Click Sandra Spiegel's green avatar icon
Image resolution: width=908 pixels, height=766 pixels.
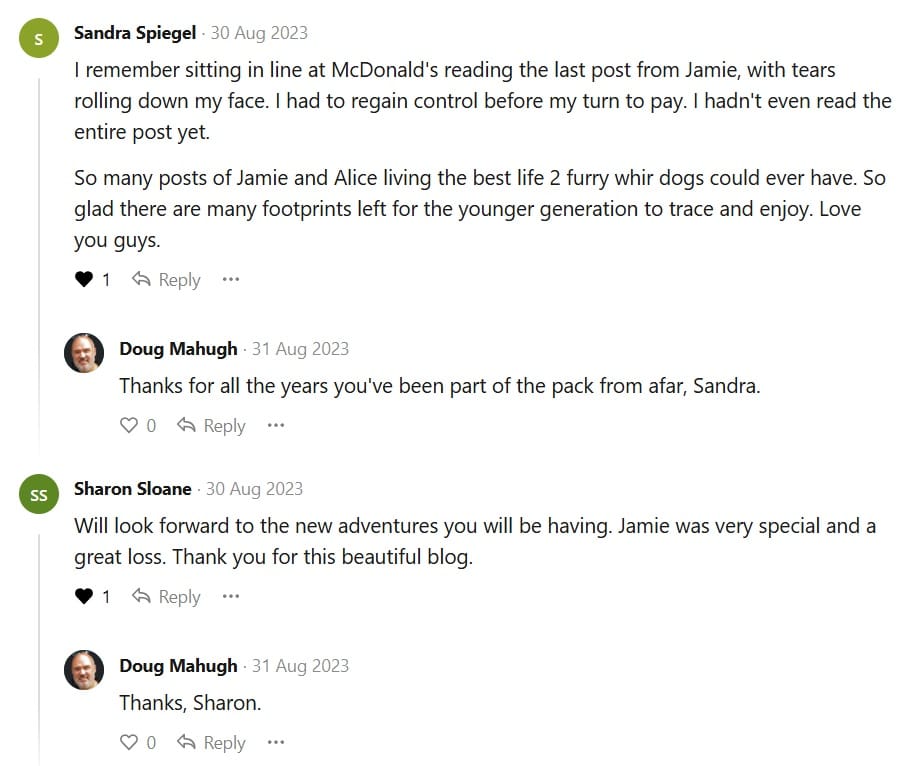pyautogui.click(x=39, y=39)
